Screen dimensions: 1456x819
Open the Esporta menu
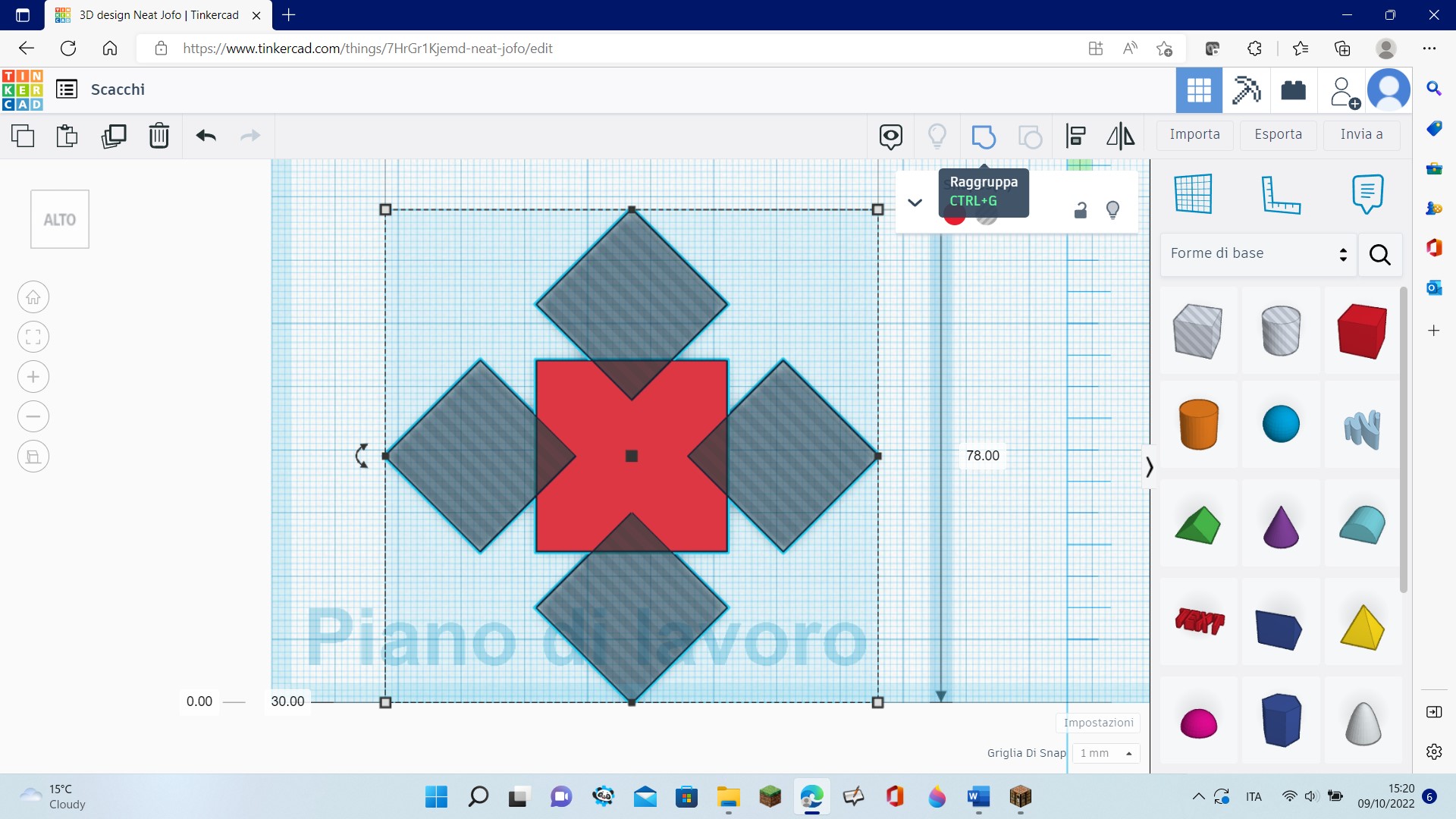[1278, 134]
